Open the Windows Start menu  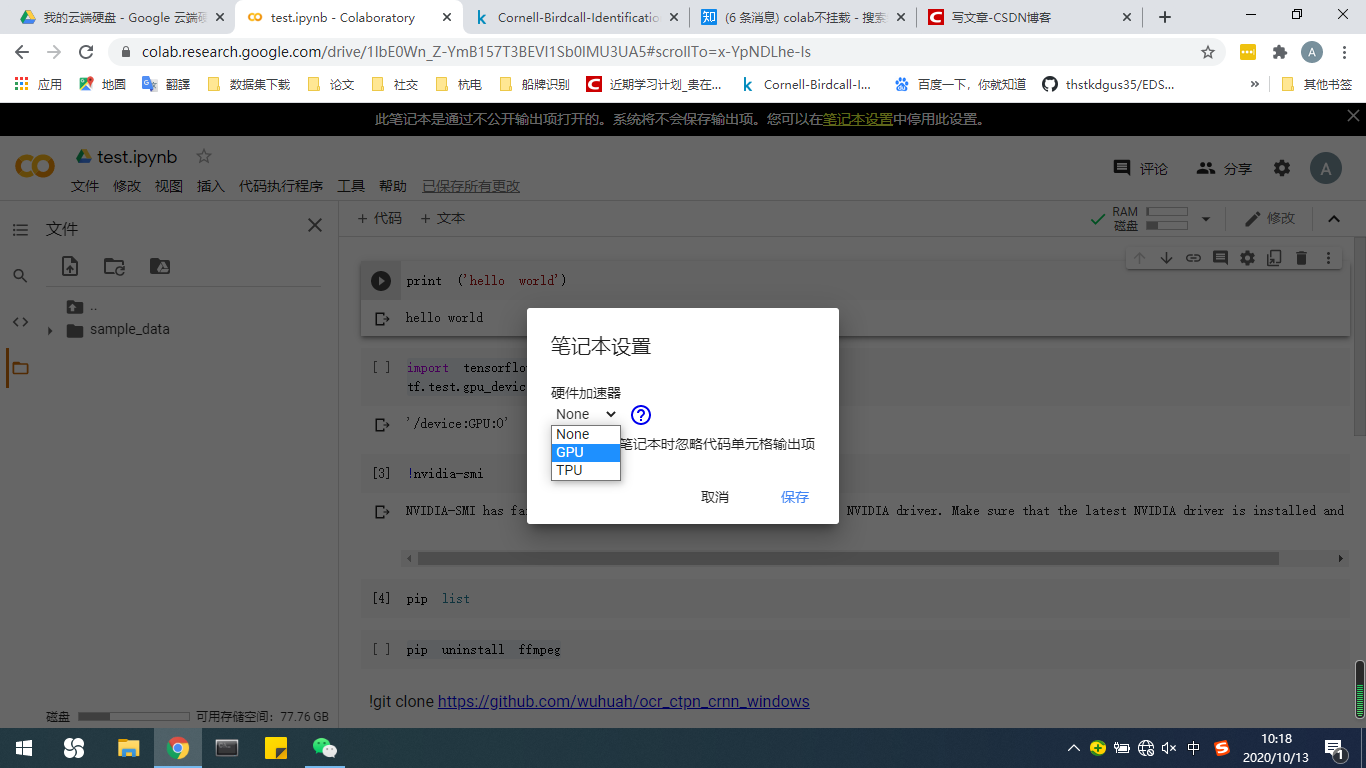point(23,747)
